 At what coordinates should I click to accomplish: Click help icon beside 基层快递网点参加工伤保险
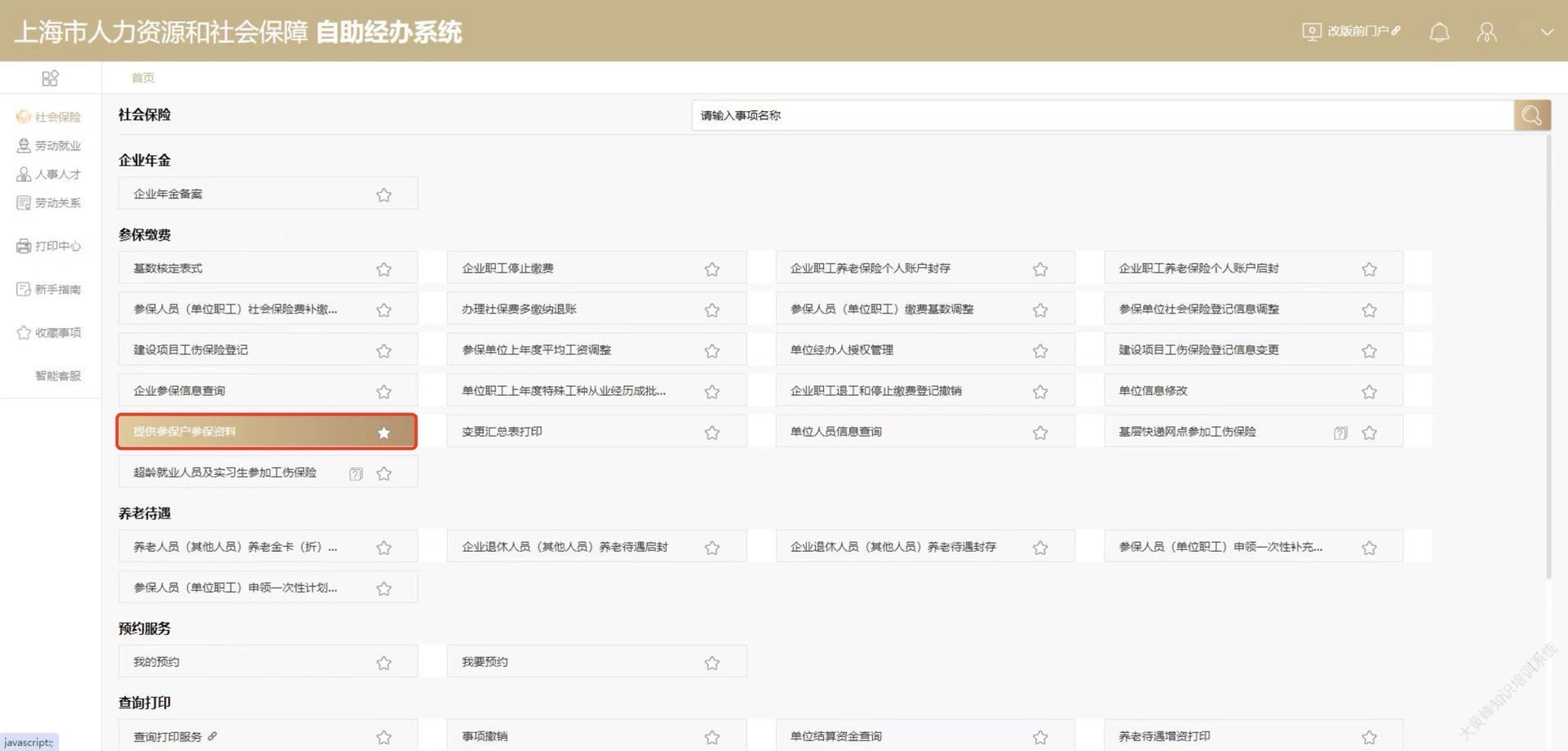(1340, 433)
